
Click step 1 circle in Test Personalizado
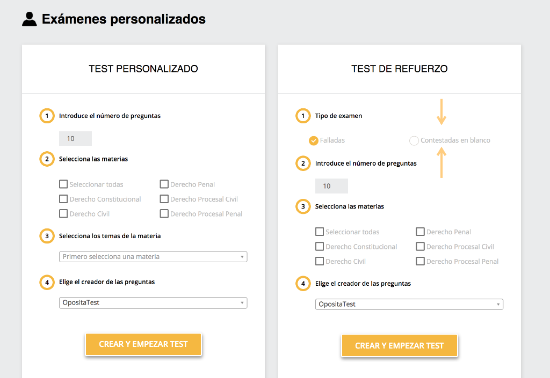47,116
